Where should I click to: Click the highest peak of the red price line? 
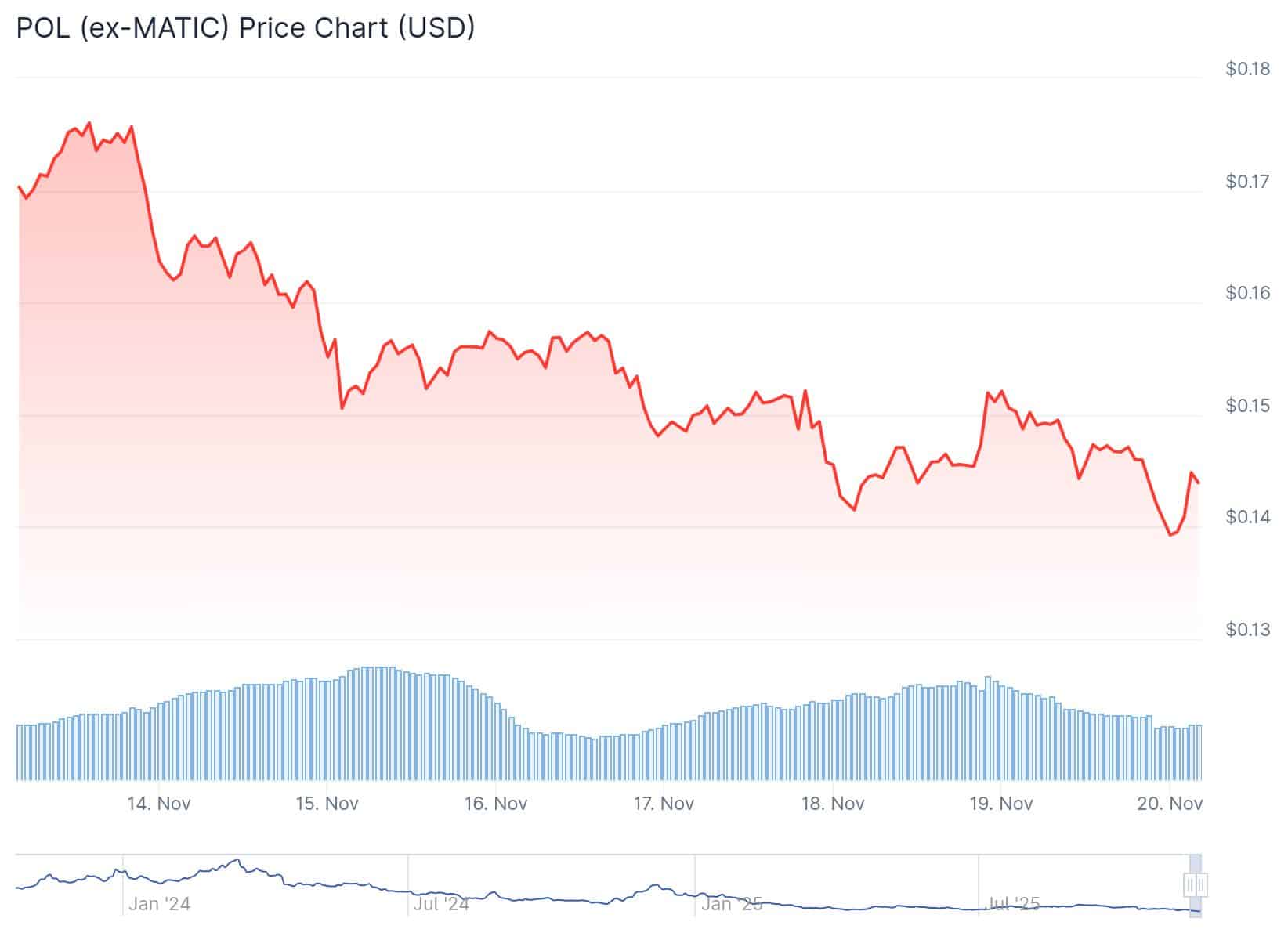[x=89, y=123]
